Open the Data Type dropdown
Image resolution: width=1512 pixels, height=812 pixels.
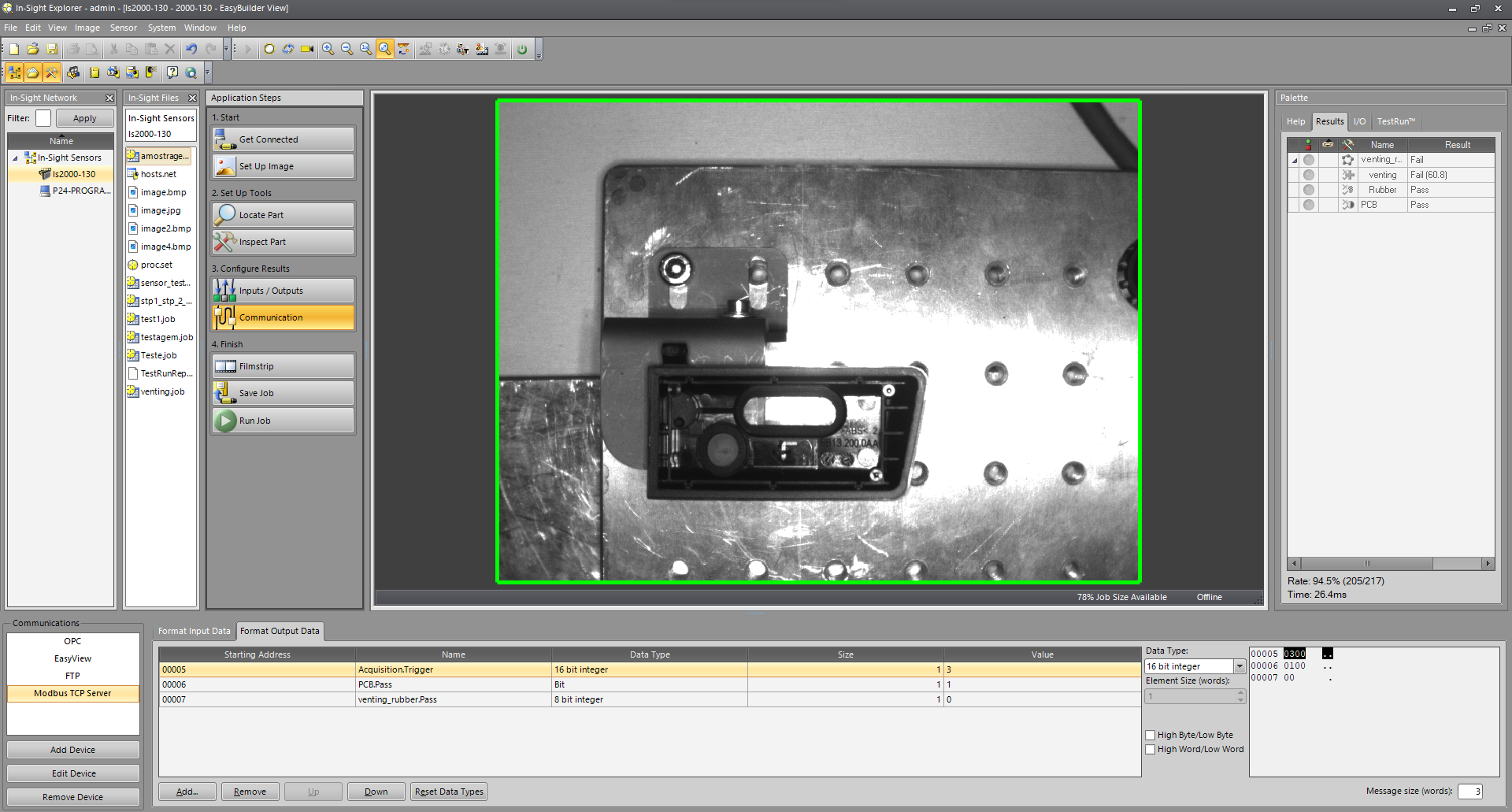[x=1239, y=666]
